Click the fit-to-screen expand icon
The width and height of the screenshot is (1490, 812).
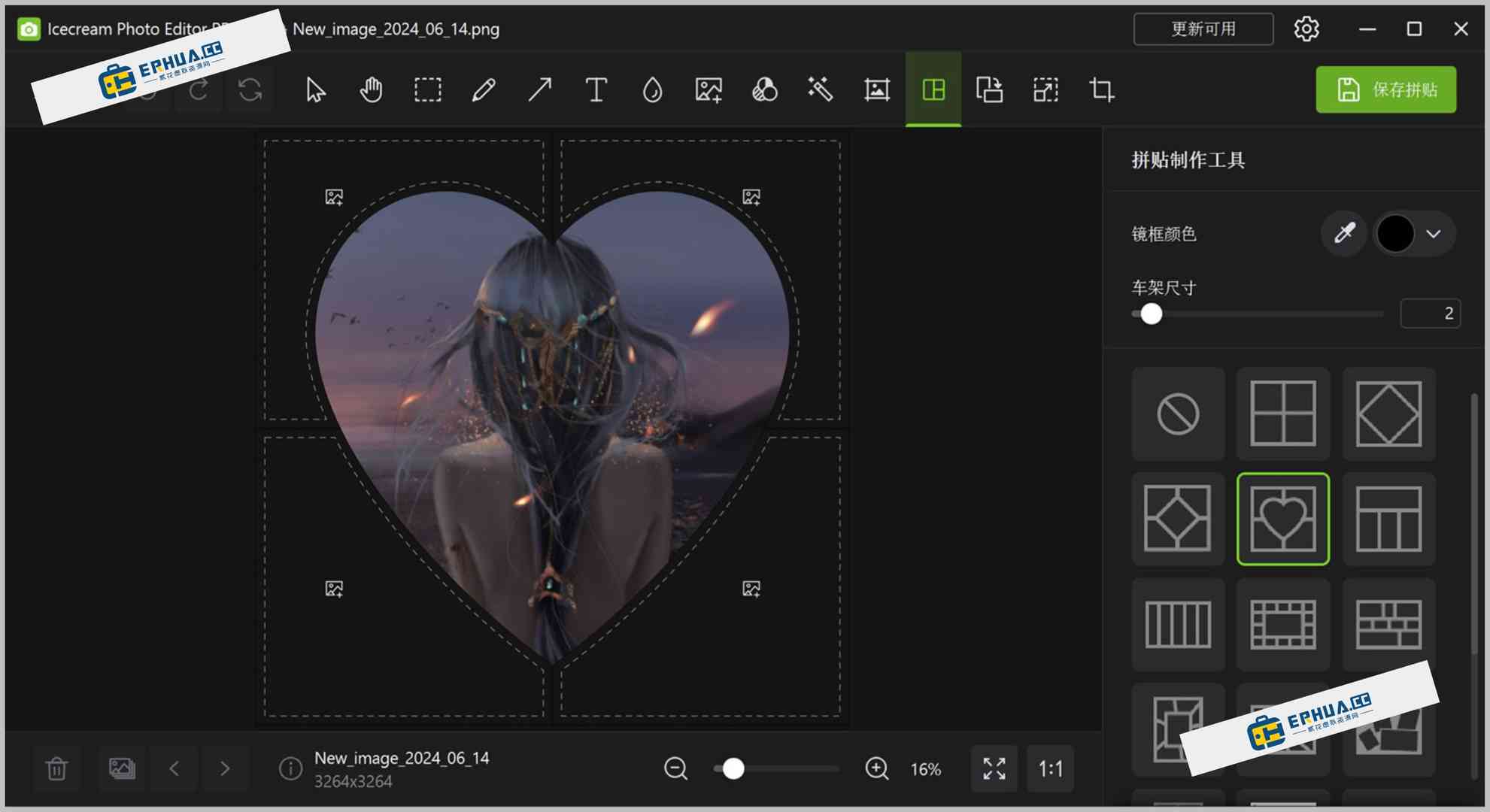[x=994, y=768]
